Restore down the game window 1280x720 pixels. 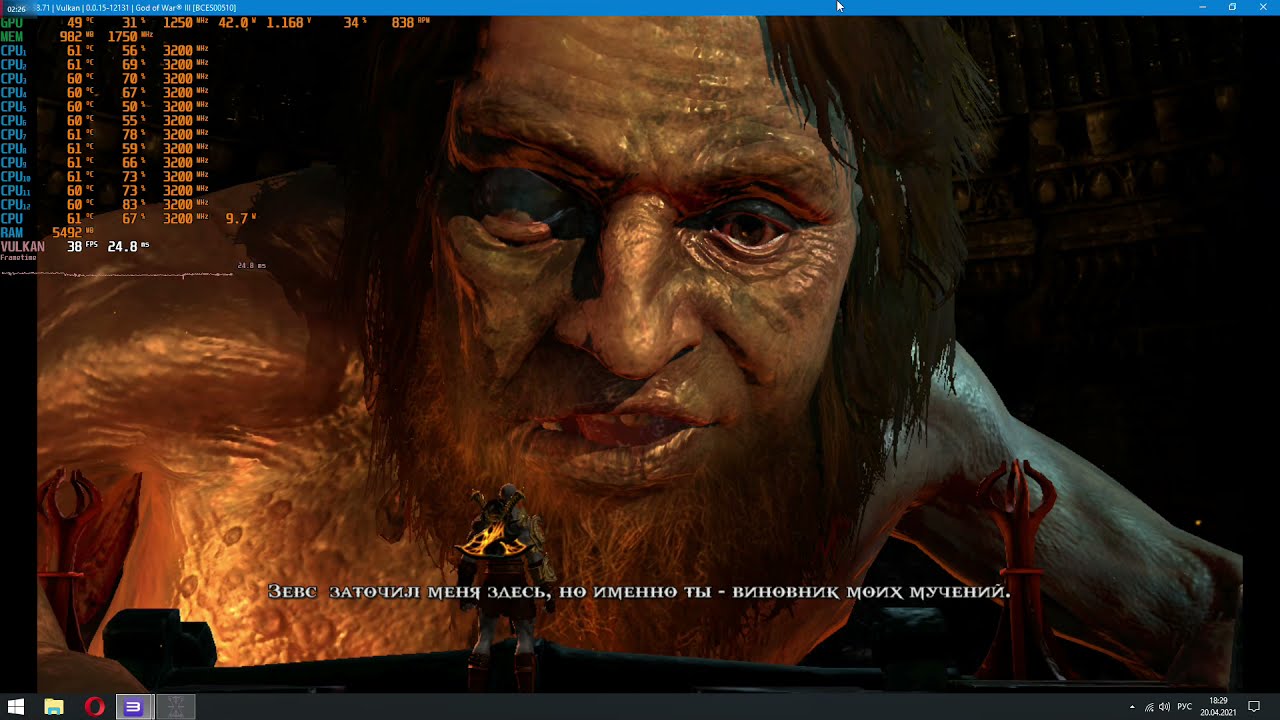click(1232, 7)
